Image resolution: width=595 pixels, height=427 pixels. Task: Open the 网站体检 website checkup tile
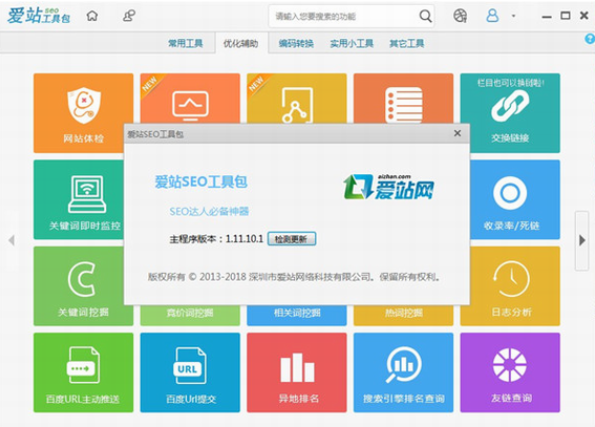[x=83, y=113]
